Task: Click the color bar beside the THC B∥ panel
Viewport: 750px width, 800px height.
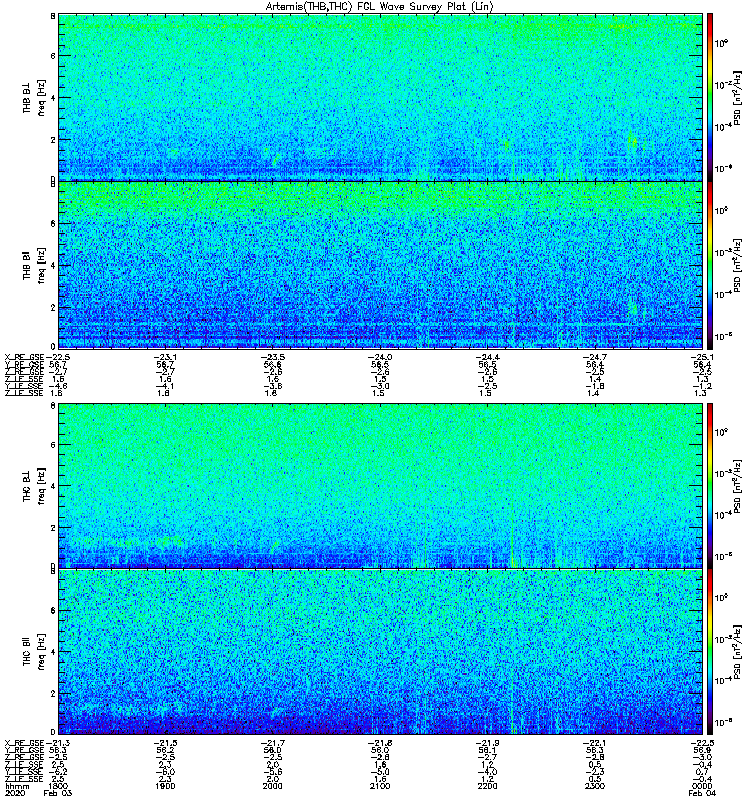Action: (710, 652)
